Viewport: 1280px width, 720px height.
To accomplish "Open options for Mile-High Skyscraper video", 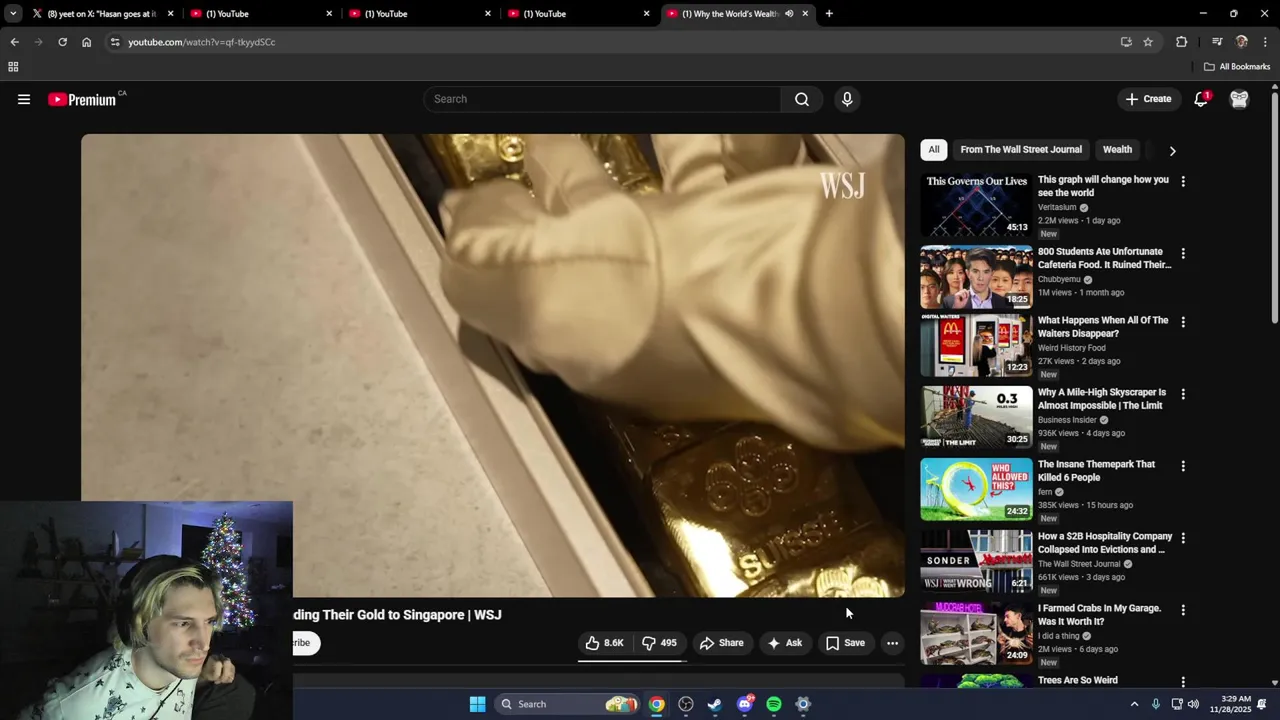I will click(x=1183, y=394).
